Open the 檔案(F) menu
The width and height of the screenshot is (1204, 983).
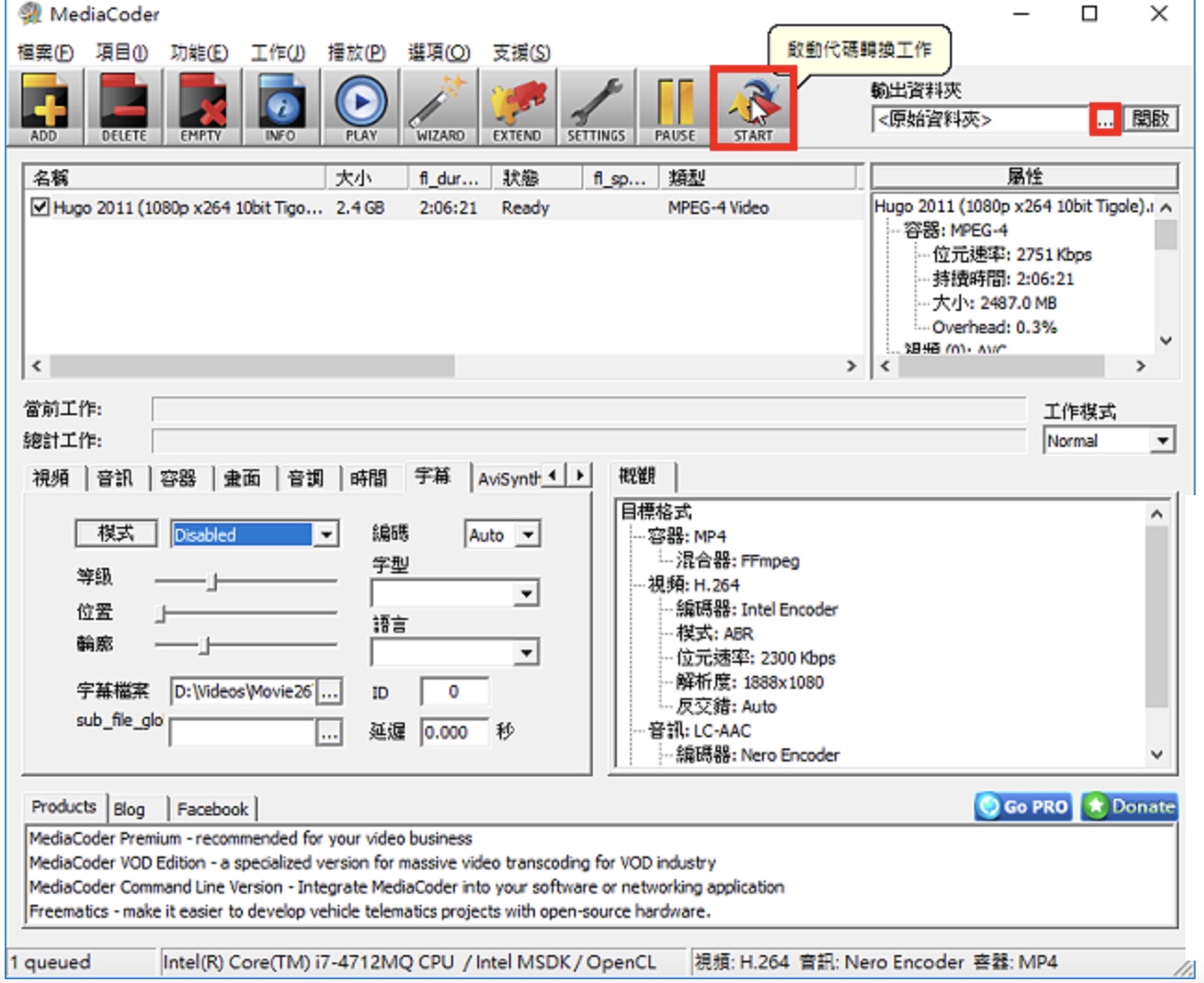click(46, 53)
